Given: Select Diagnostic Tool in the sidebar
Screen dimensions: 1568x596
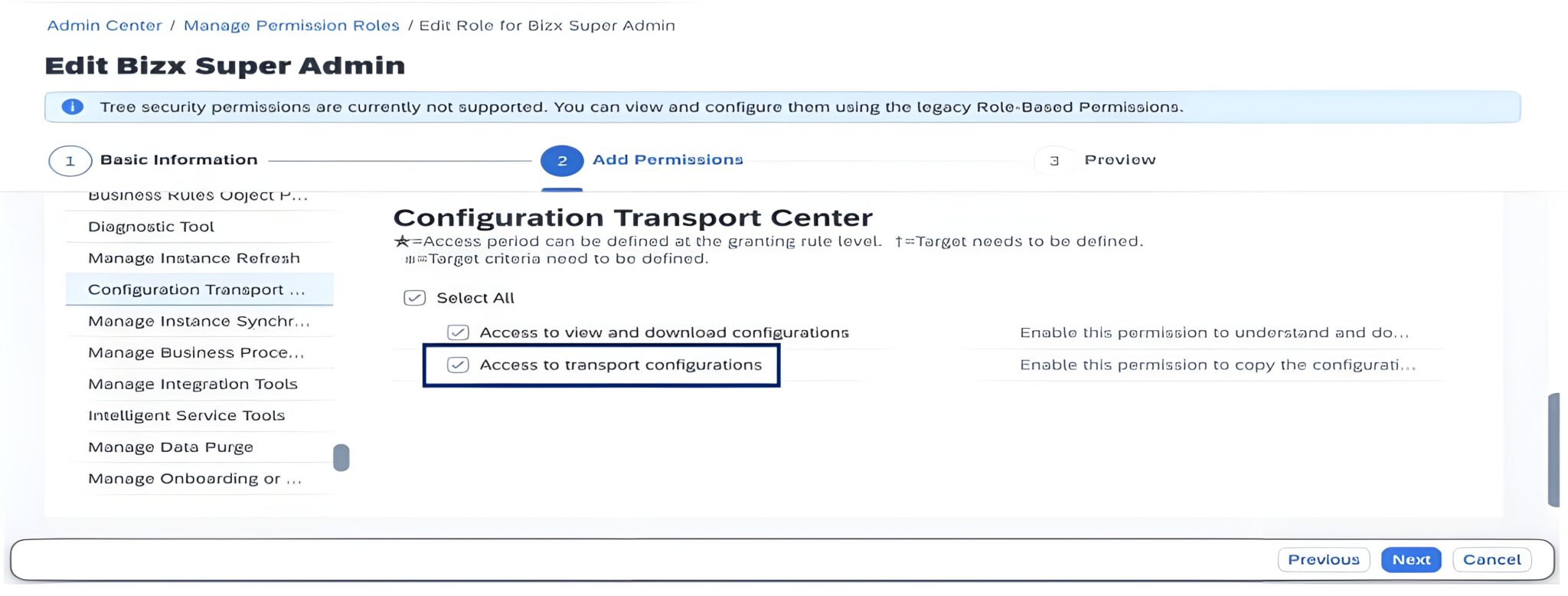Looking at the screenshot, I should [x=153, y=226].
